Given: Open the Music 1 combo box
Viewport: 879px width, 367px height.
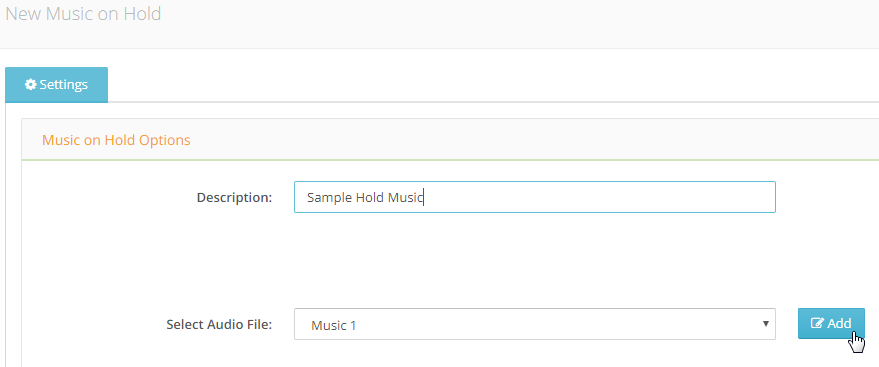Looking at the screenshot, I should [535, 324].
